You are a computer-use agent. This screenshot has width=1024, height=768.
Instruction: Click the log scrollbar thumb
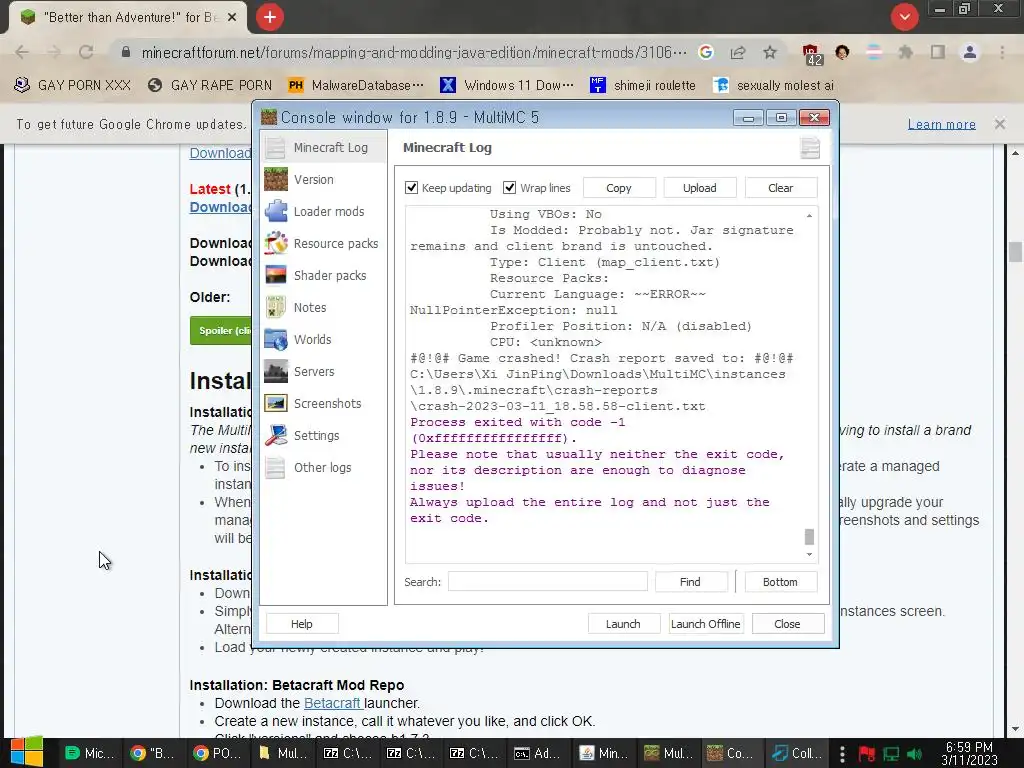pos(809,537)
